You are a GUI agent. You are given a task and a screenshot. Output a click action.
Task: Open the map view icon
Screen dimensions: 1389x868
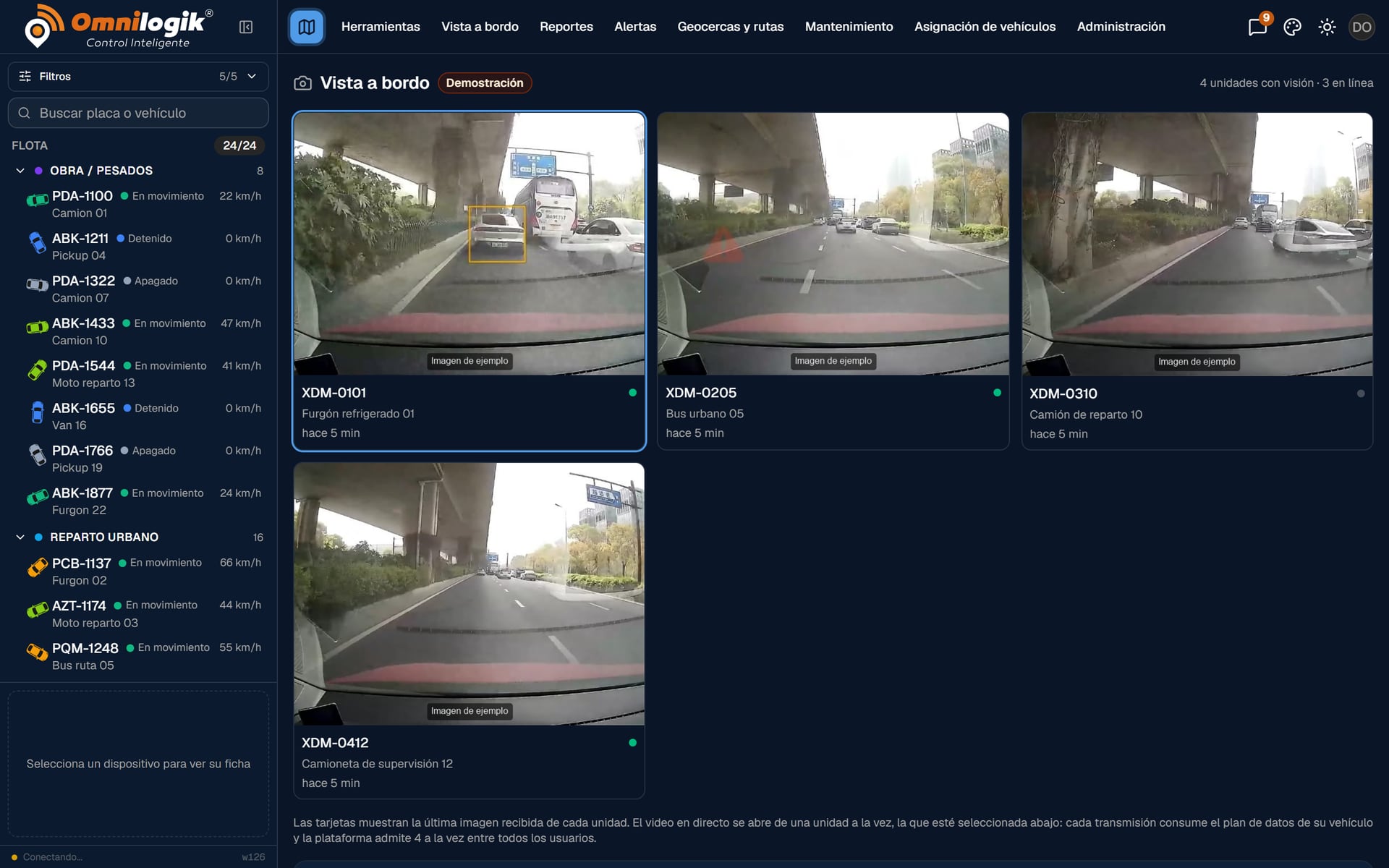coord(307,27)
